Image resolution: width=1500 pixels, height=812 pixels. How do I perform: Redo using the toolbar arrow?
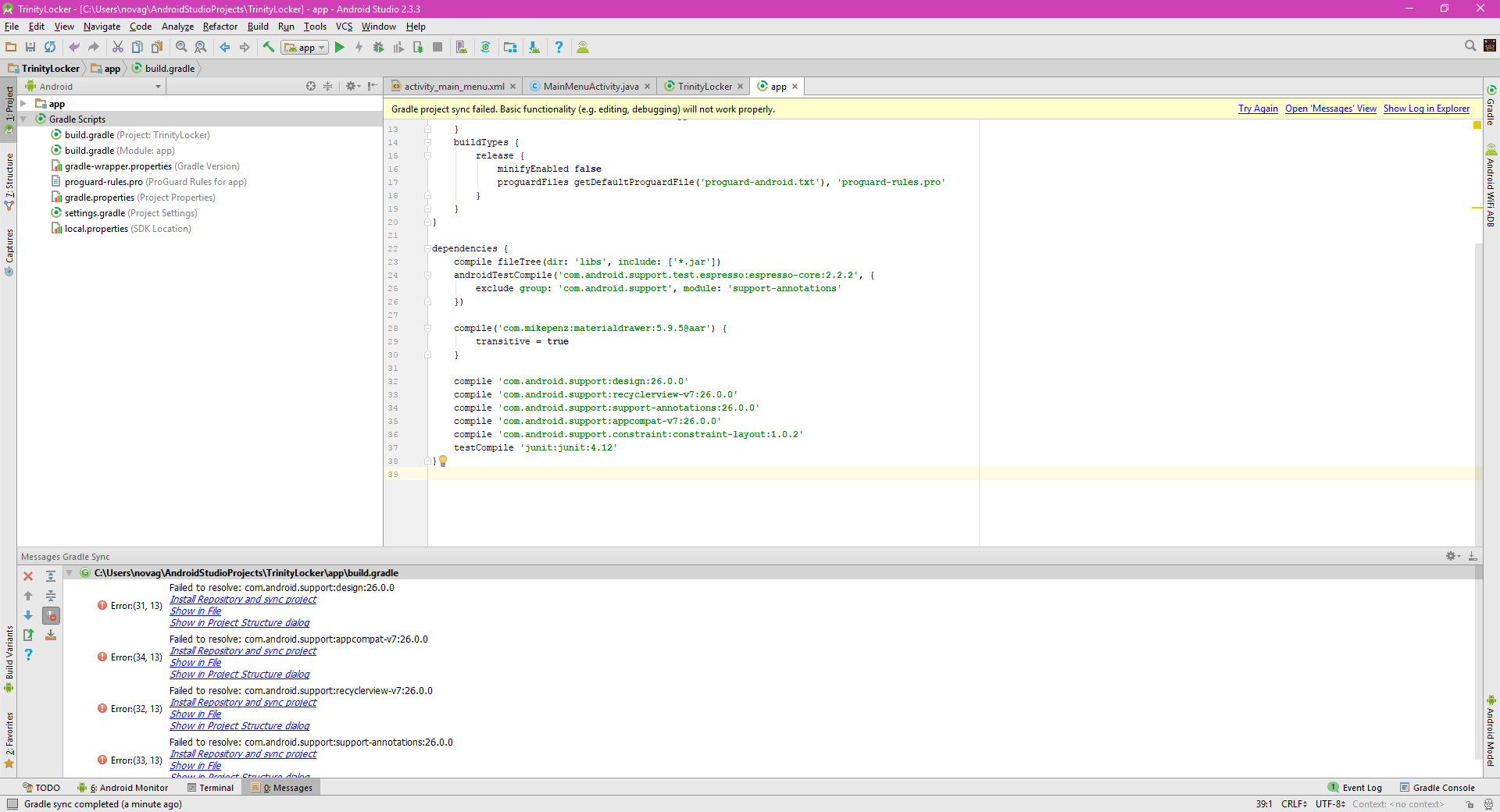click(x=94, y=48)
